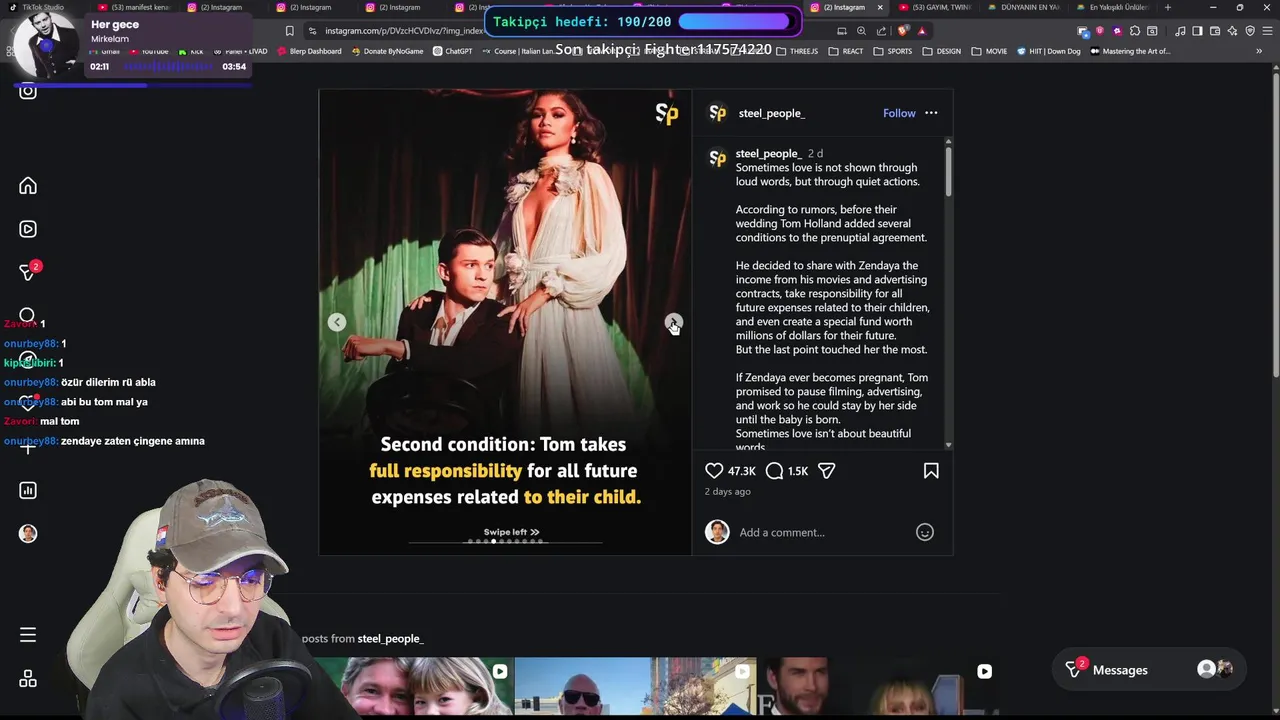Toggle Brave Shields lion icon

click(x=905, y=31)
